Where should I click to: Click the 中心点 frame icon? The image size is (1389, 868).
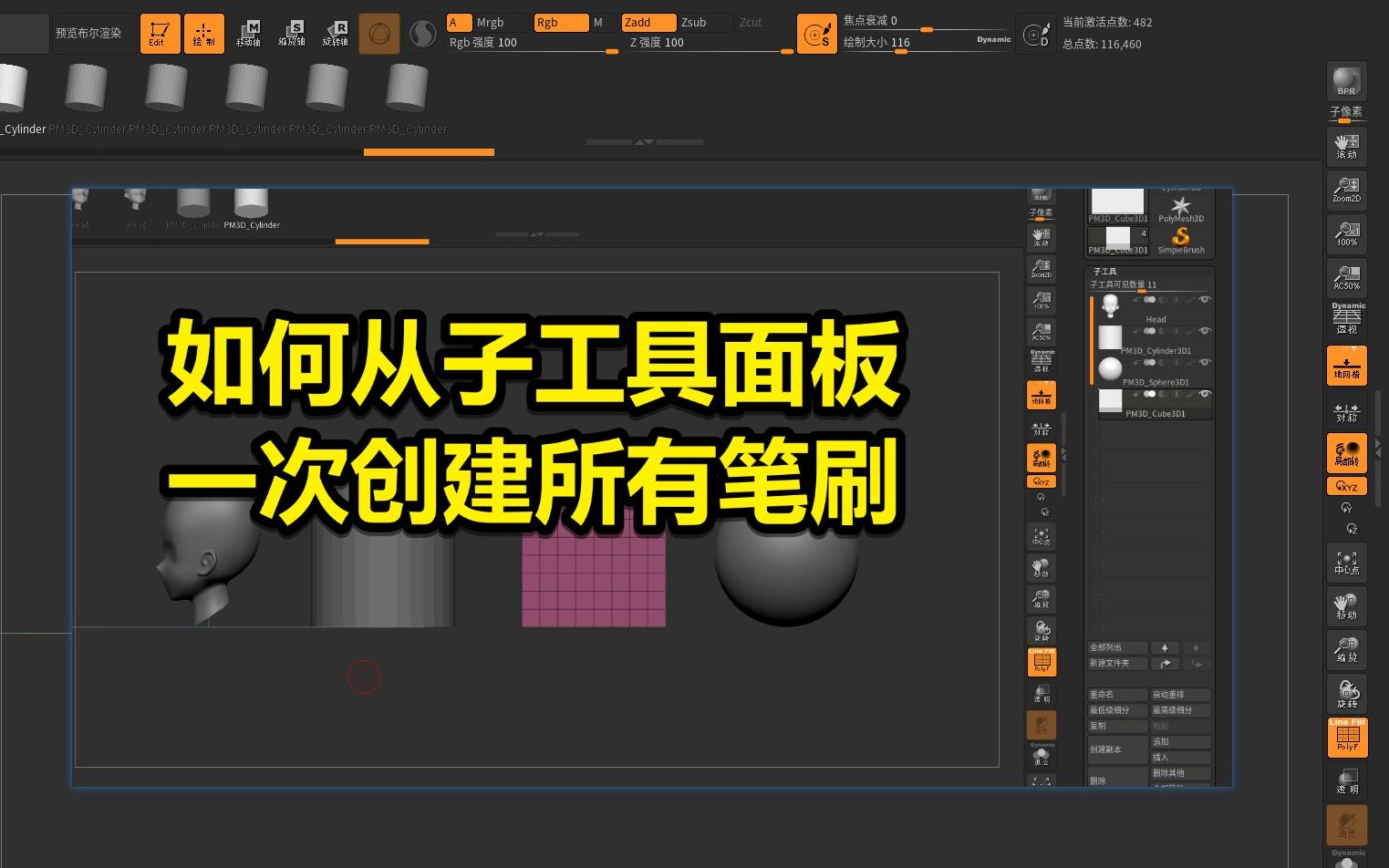click(1347, 562)
